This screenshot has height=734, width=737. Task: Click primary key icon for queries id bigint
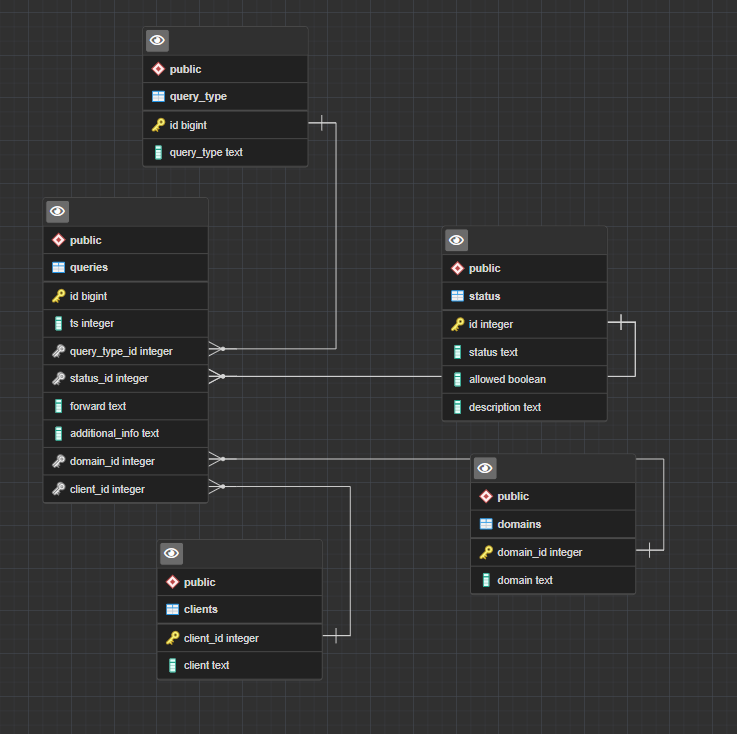58,296
